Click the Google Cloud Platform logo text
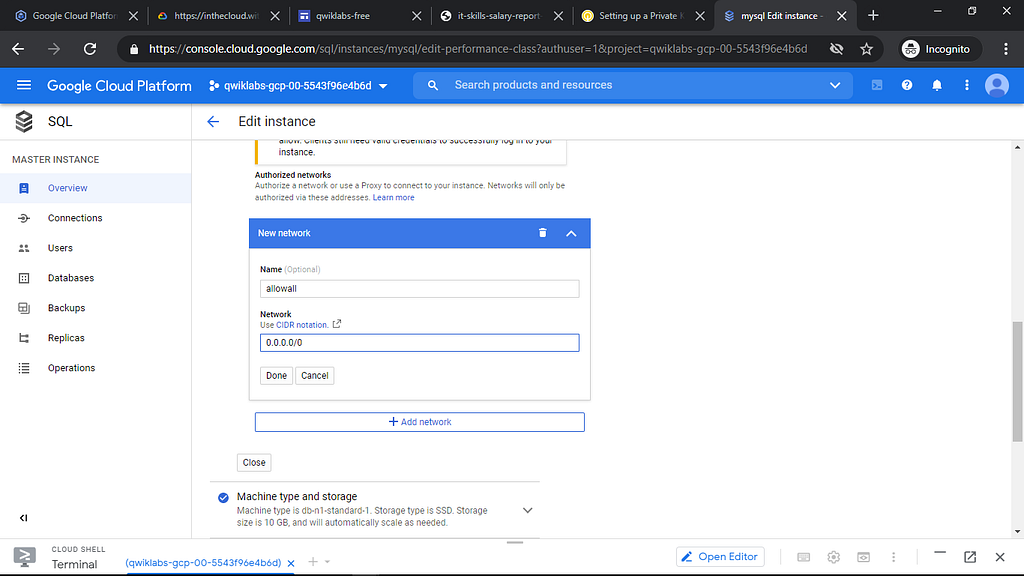1024x576 pixels. click(119, 86)
